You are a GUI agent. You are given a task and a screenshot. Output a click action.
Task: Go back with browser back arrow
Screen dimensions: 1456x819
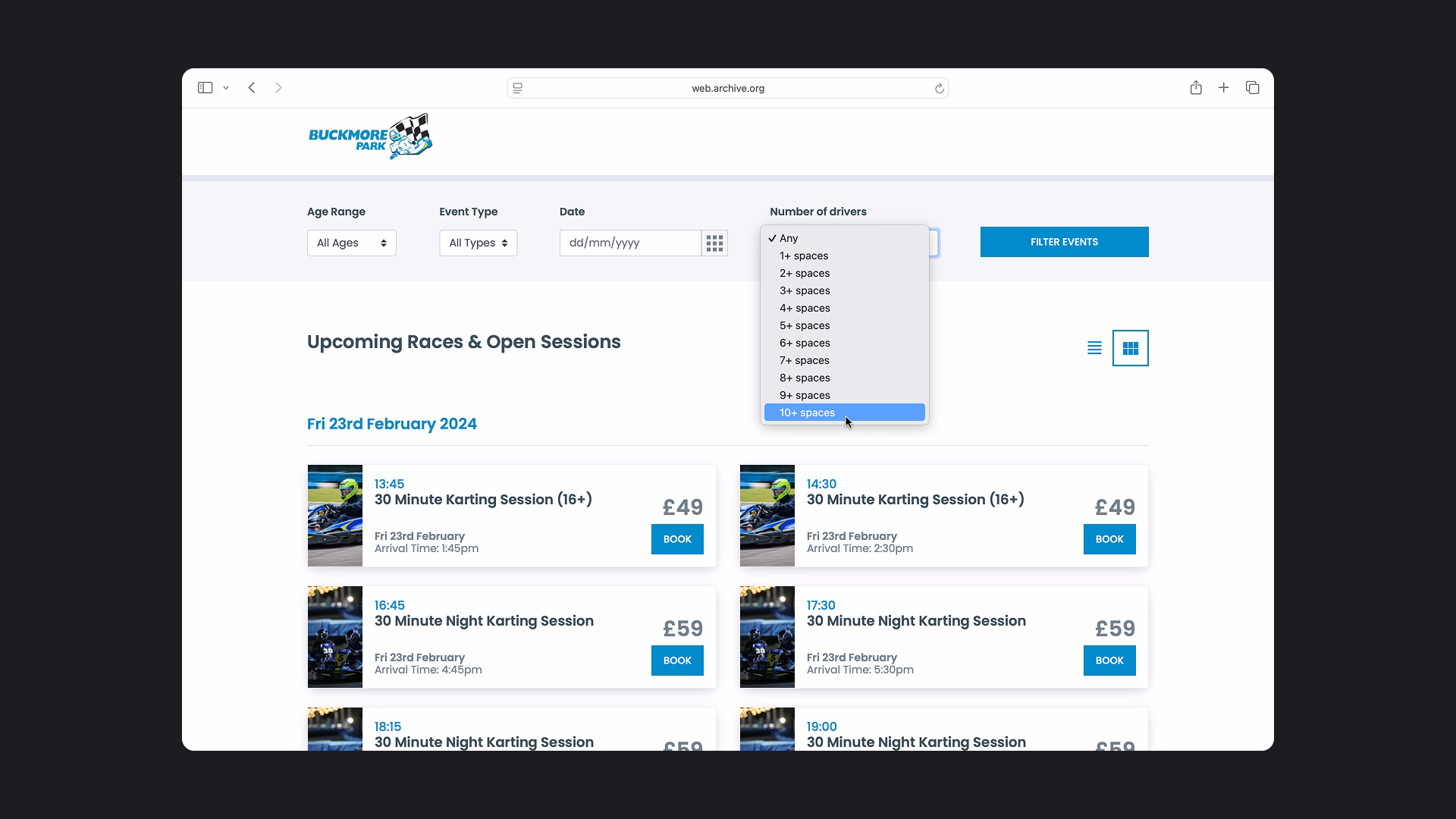pyautogui.click(x=252, y=88)
